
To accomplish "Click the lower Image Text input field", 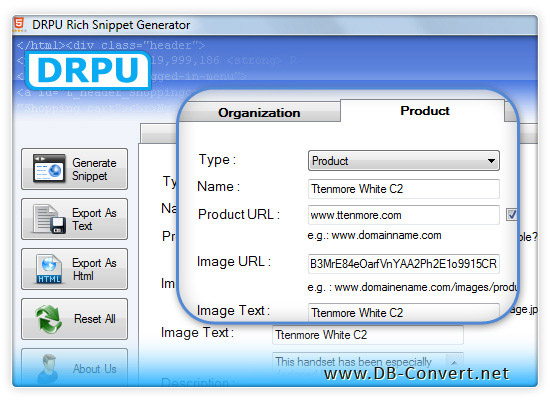I will (x=368, y=335).
